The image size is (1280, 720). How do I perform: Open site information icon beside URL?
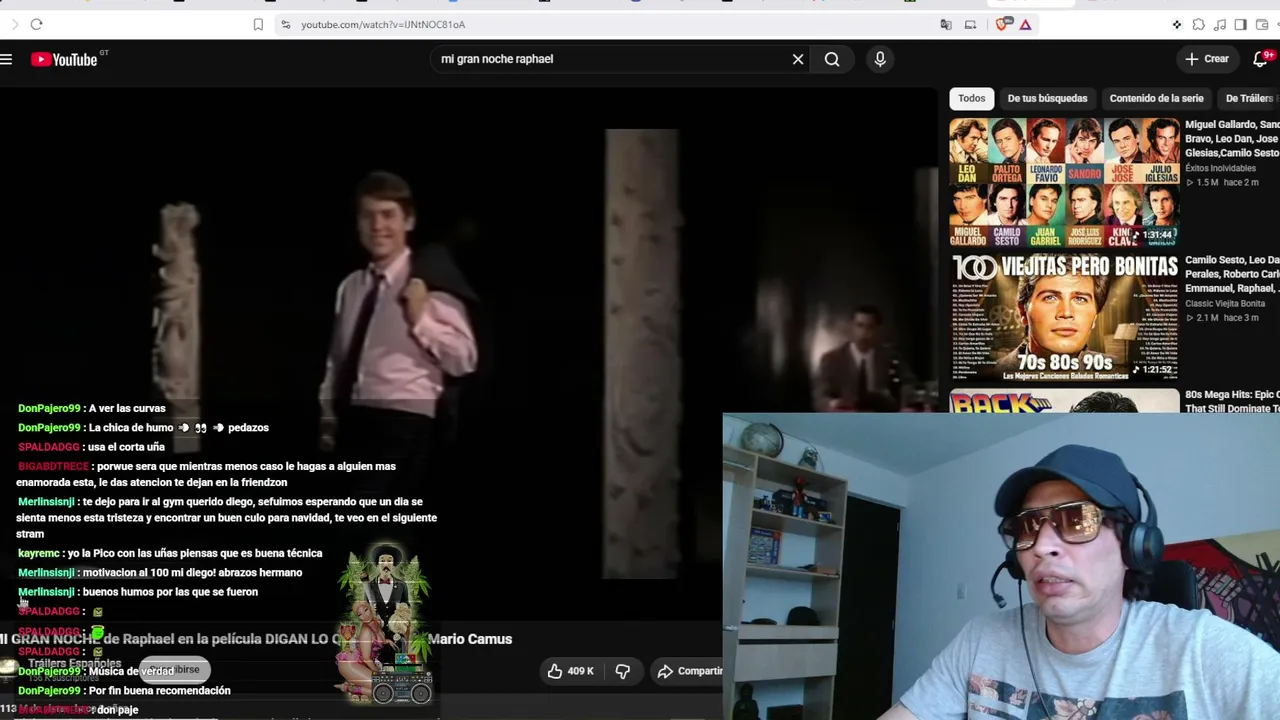click(285, 24)
